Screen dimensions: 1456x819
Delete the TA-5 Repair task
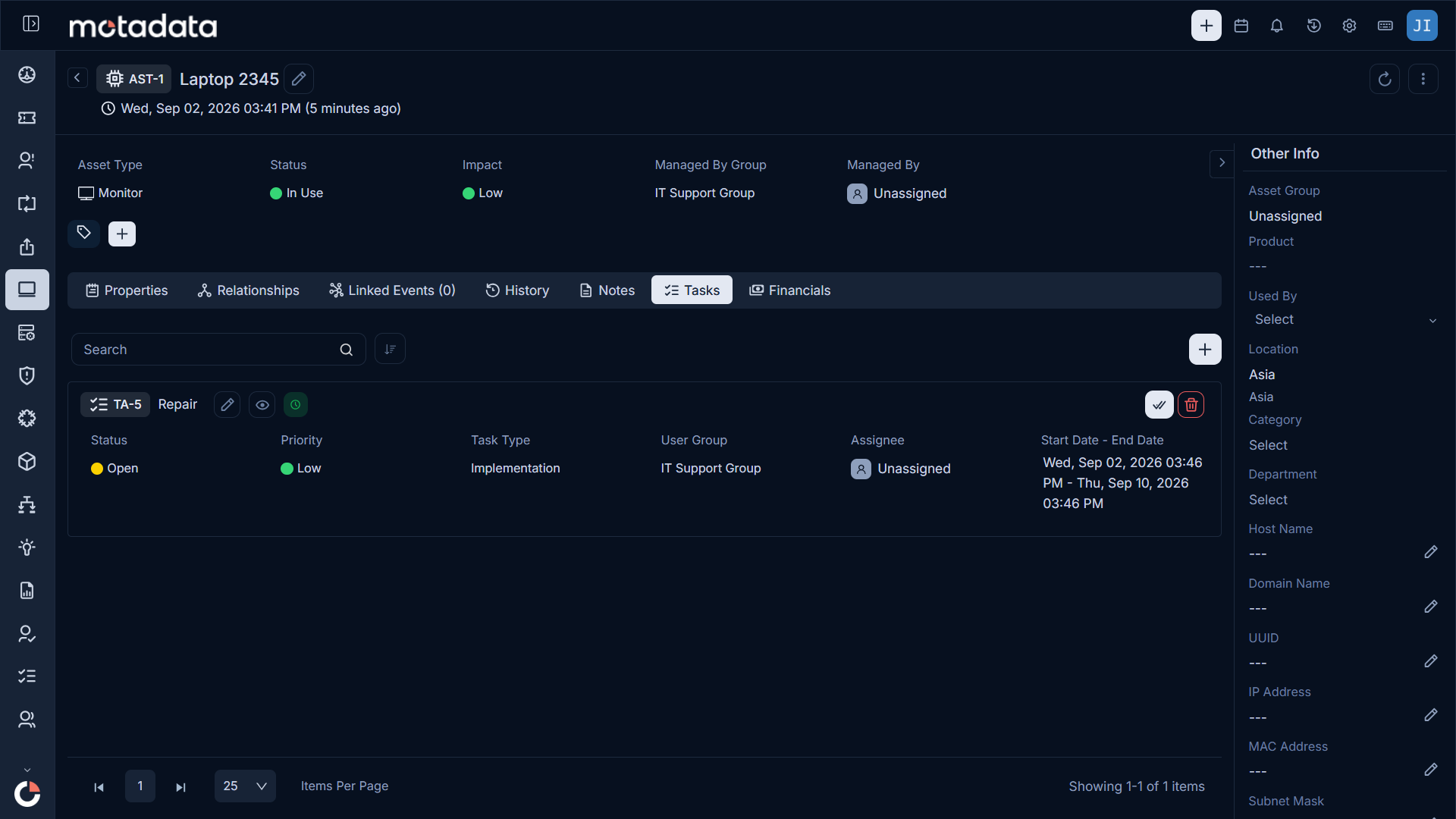tap(1191, 405)
